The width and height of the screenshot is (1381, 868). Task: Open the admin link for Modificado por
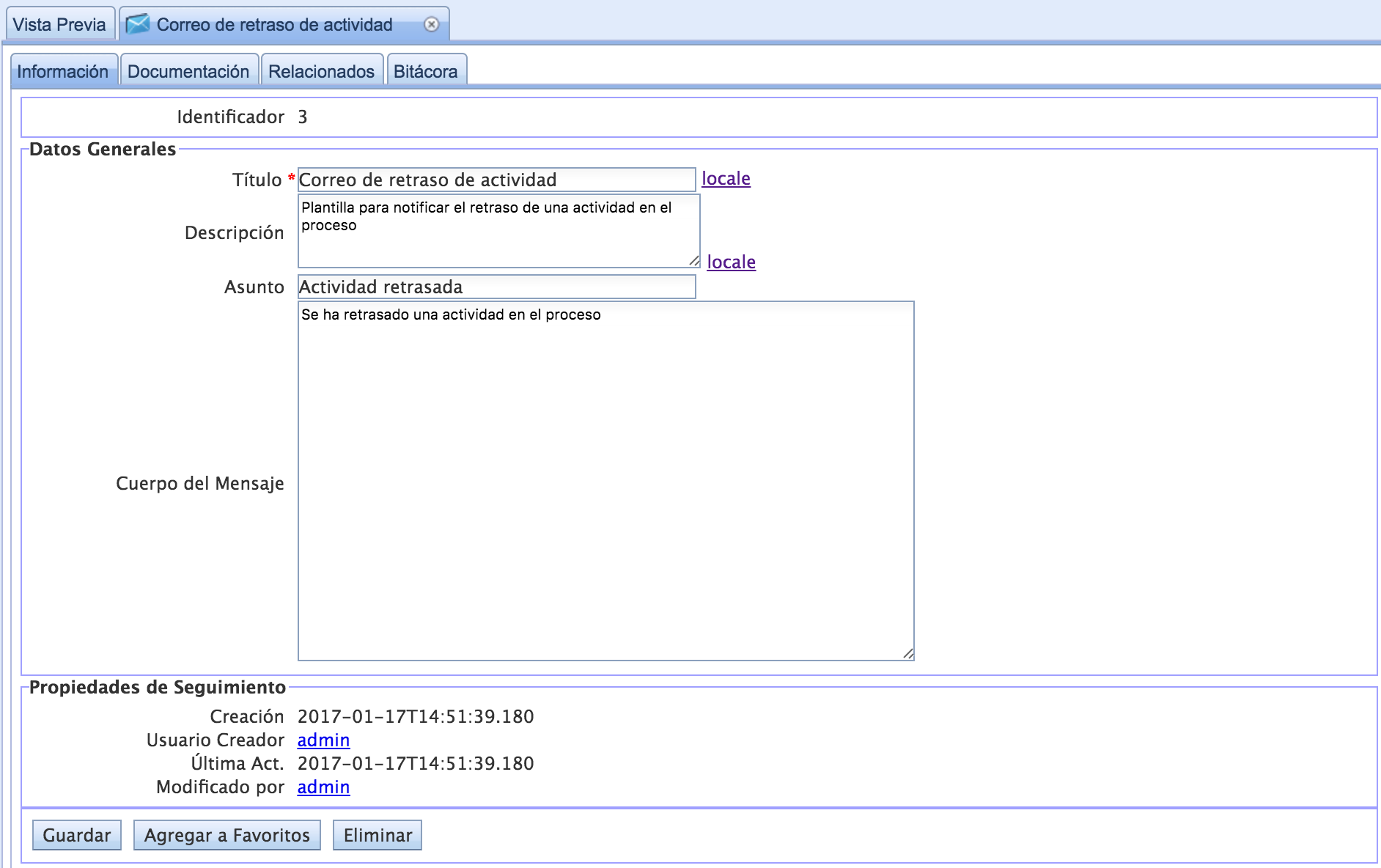323,787
